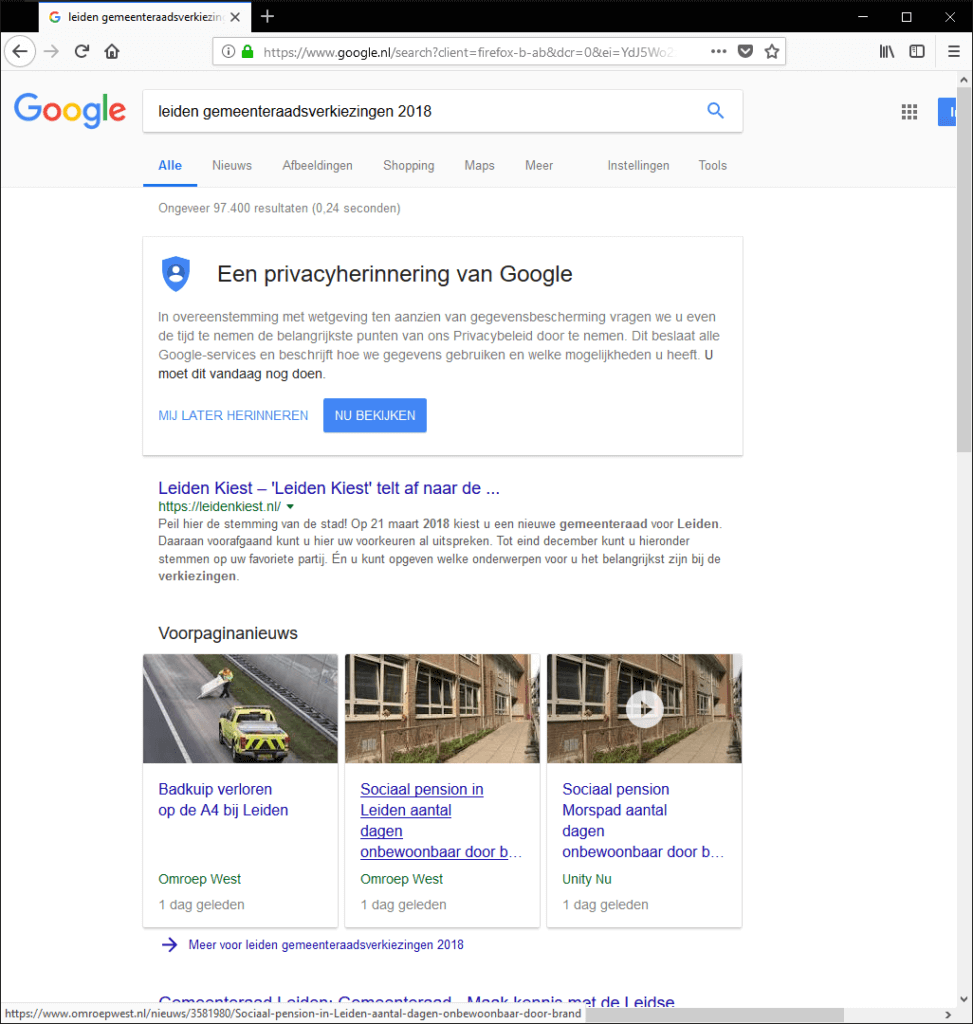This screenshot has width=973, height=1024.
Task: Switch to the Nieuws tab
Action: click(232, 166)
